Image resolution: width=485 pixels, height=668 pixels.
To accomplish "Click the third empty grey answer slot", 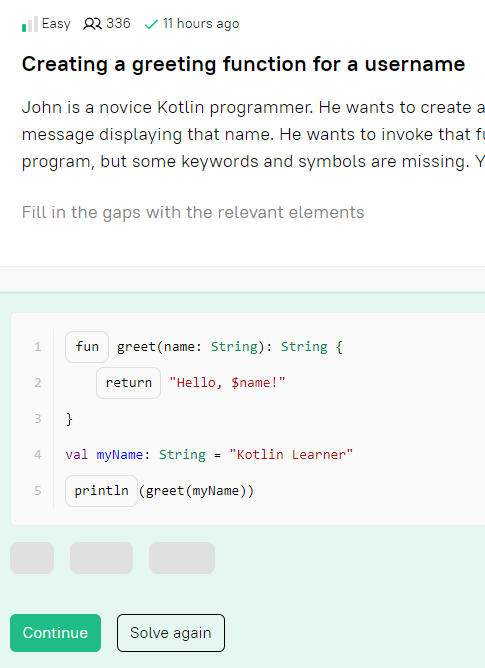I will tap(182, 558).
